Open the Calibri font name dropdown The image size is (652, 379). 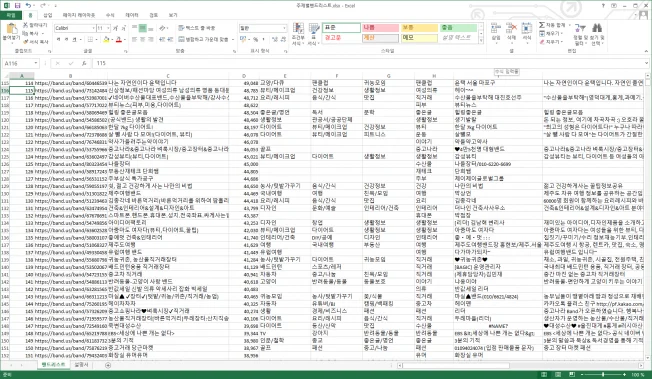94,28
